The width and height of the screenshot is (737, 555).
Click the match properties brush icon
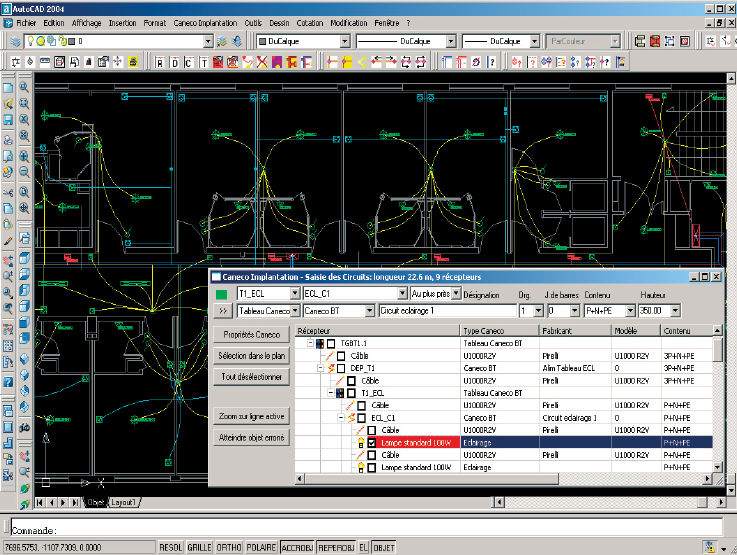[x=8, y=241]
